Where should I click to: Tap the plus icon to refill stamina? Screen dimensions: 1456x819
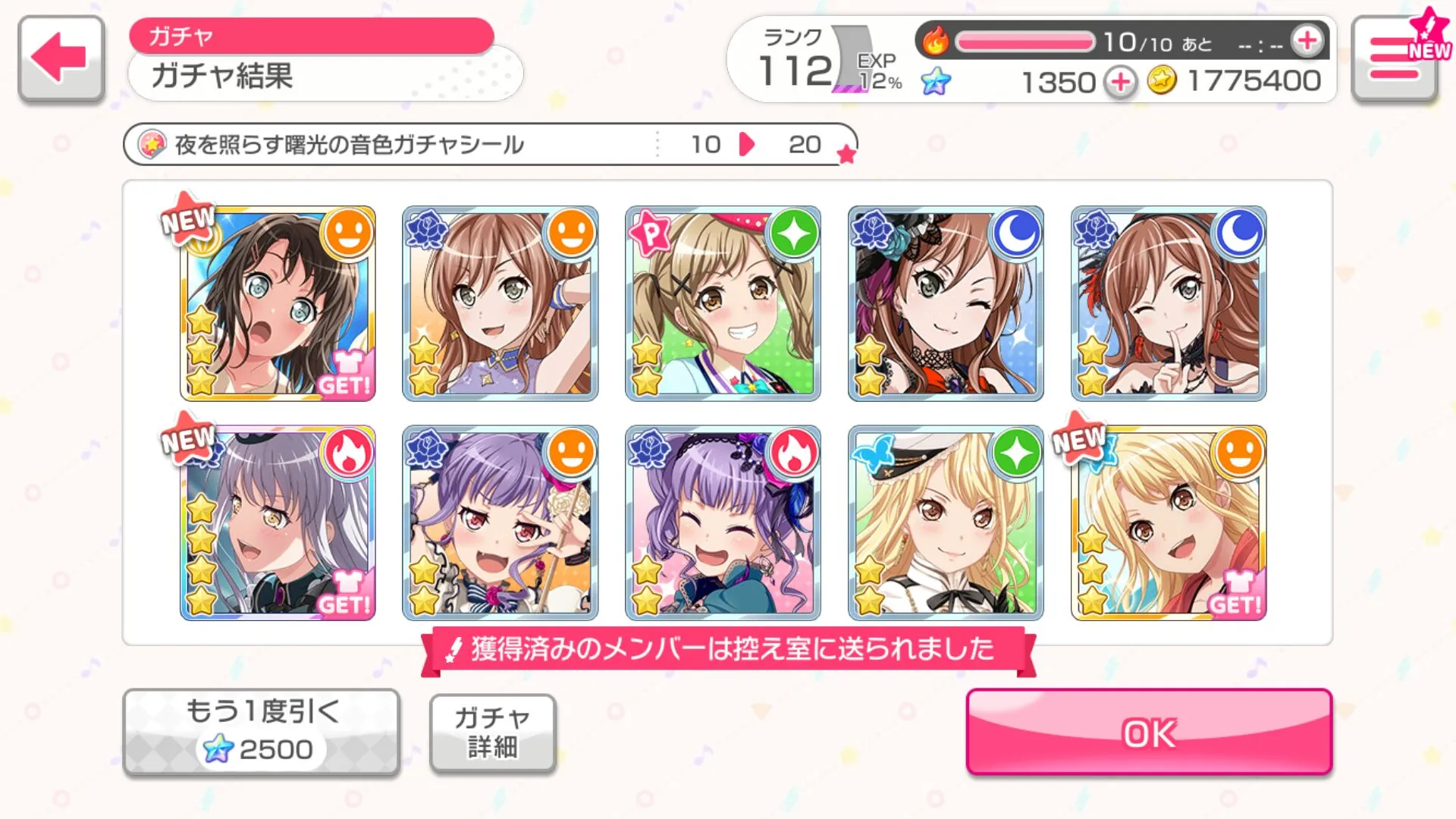click(x=1307, y=42)
